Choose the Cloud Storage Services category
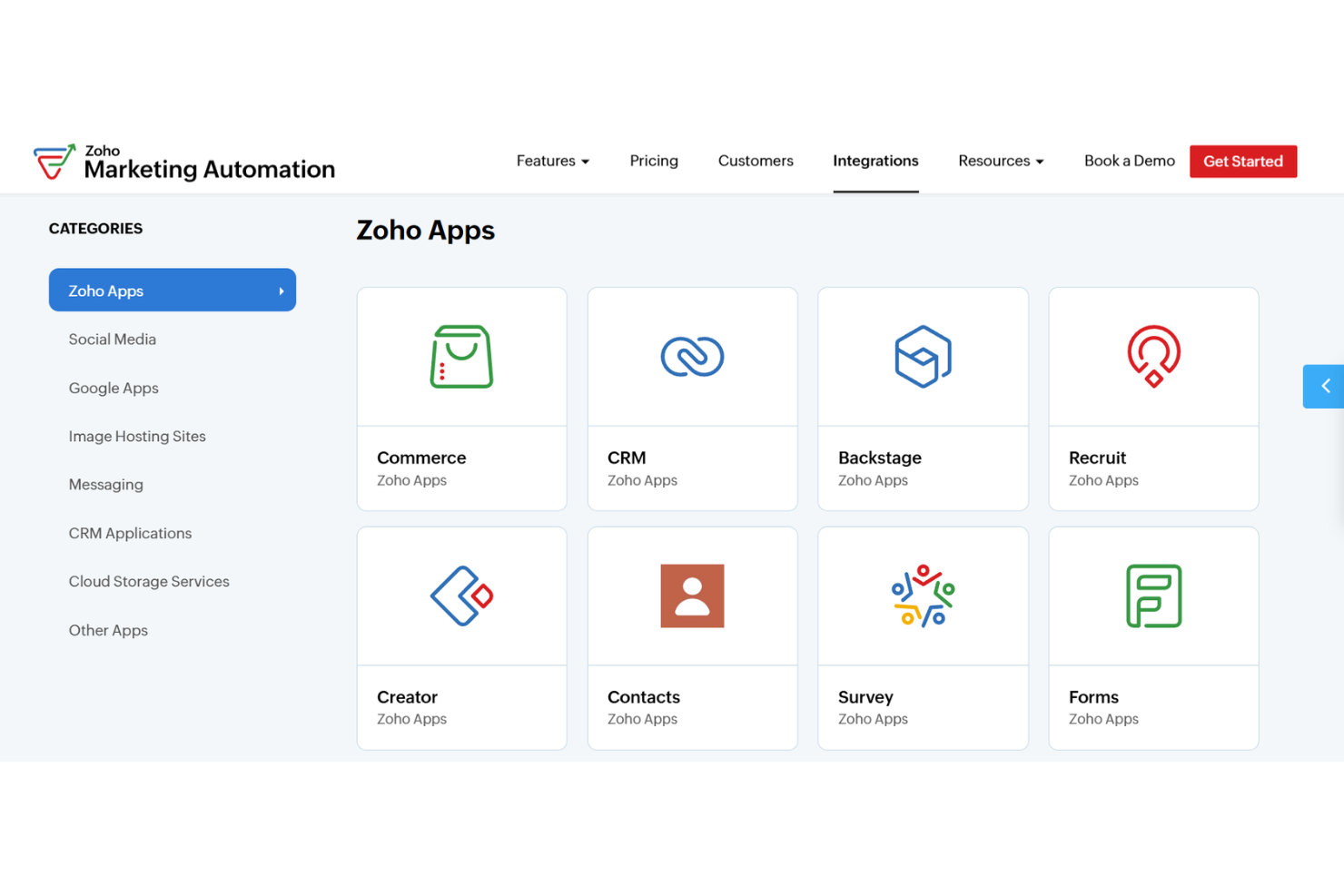This screenshot has width=1344, height=896. pos(149,581)
